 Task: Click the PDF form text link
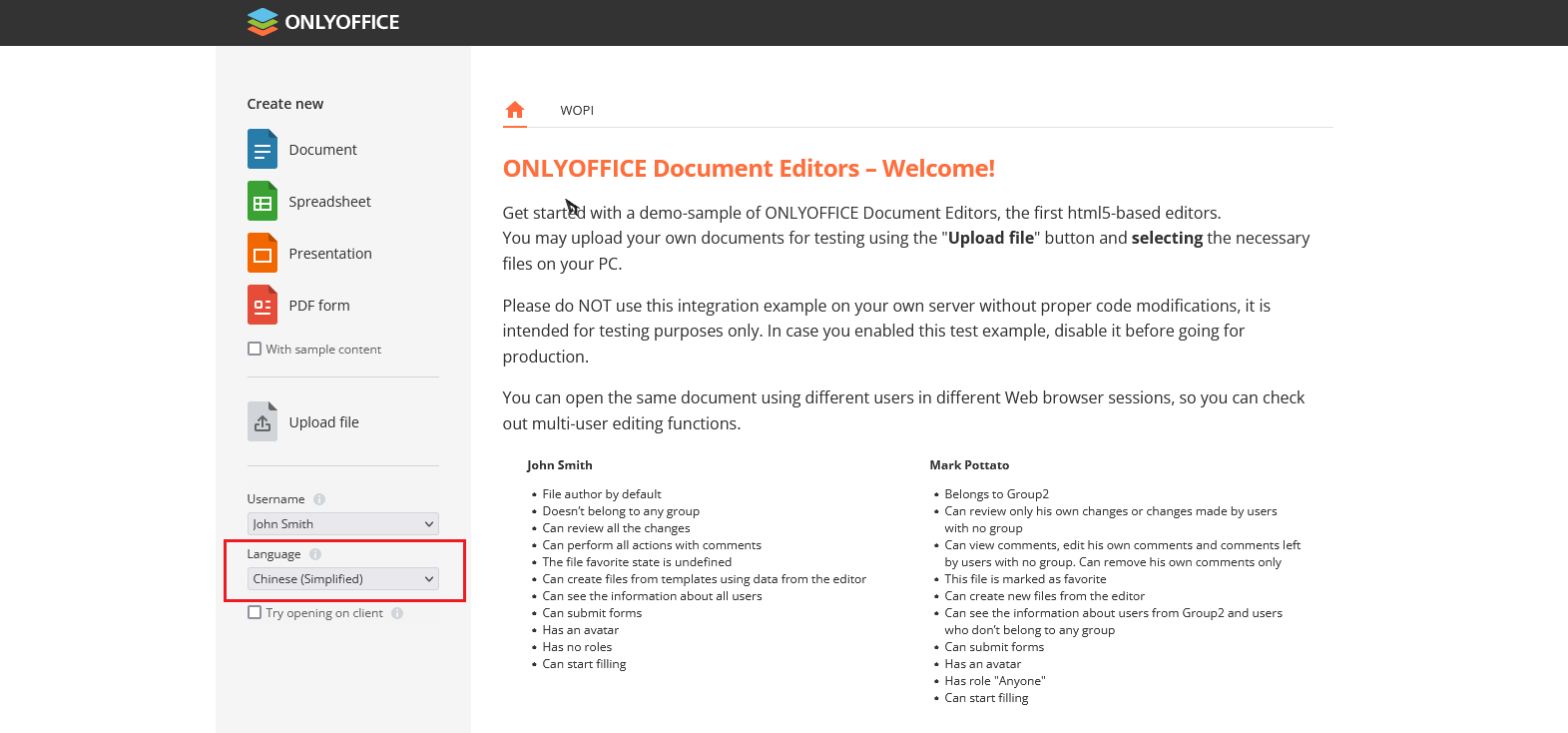(x=319, y=306)
